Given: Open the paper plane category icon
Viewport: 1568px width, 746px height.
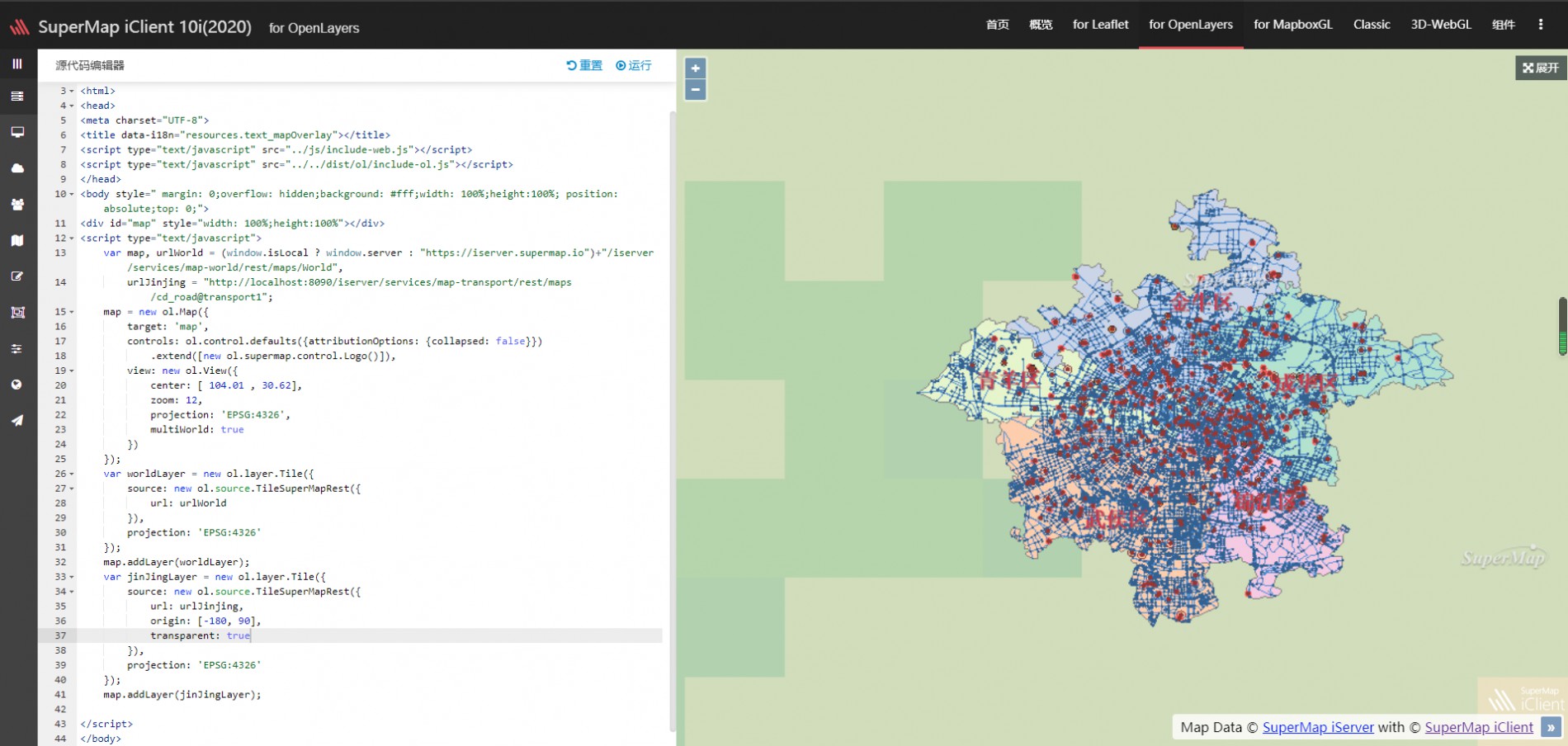Looking at the screenshot, I should pos(17,420).
